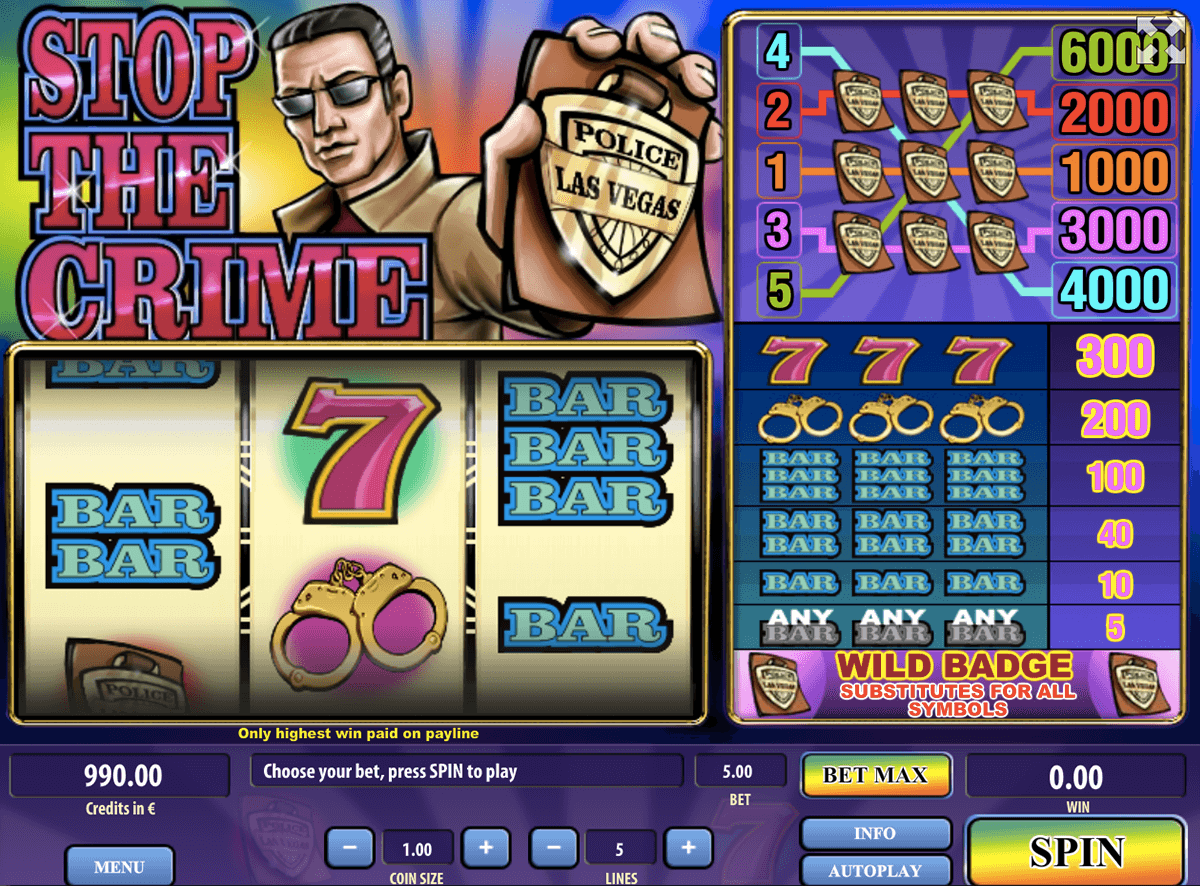This screenshot has height=886, width=1200.
Task: Increase coin size with plus button
Action: pos(486,848)
